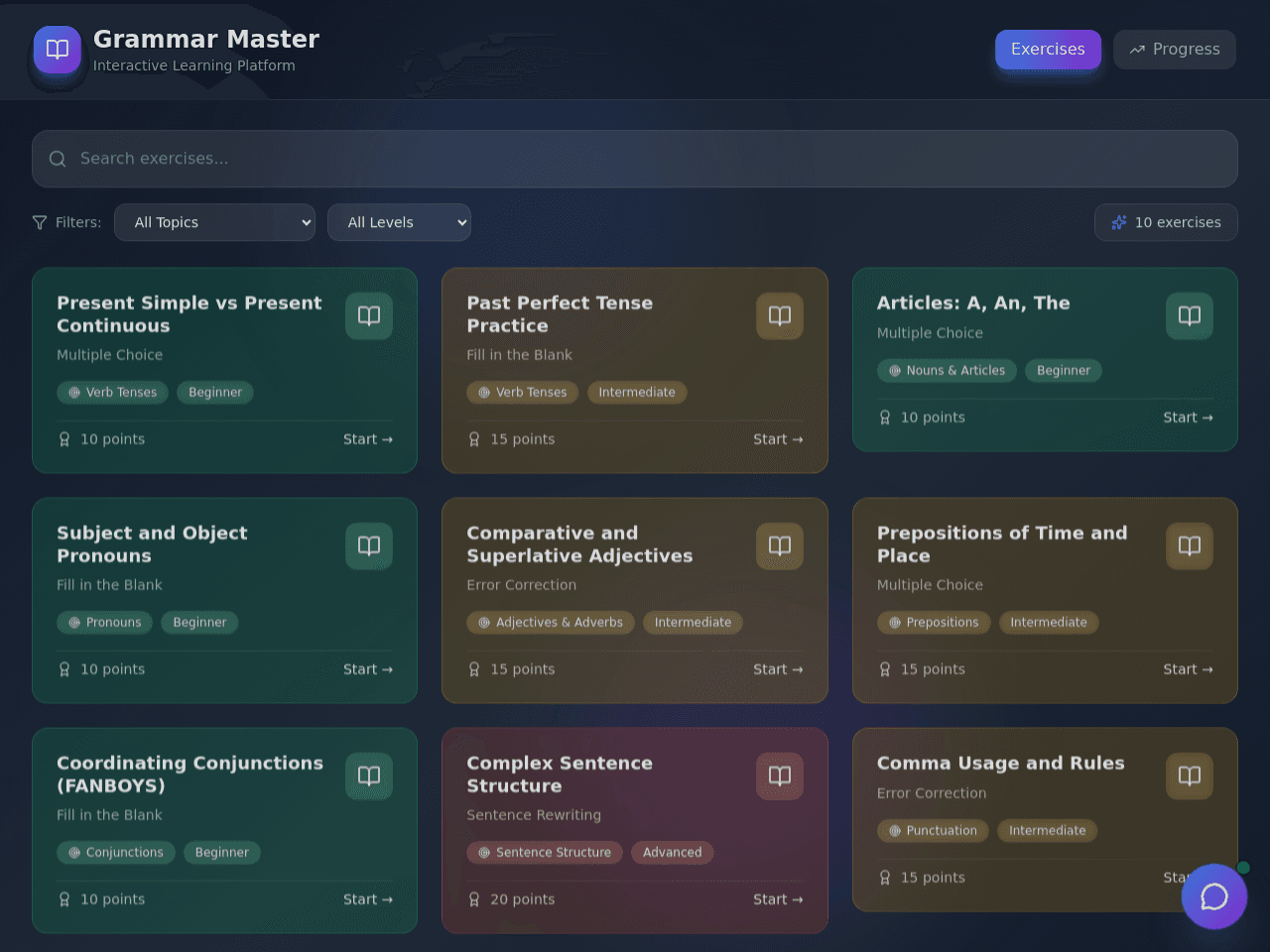This screenshot has width=1270, height=952.
Task: Start the Subject and Object Pronouns exercise
Action: [368, 669]
